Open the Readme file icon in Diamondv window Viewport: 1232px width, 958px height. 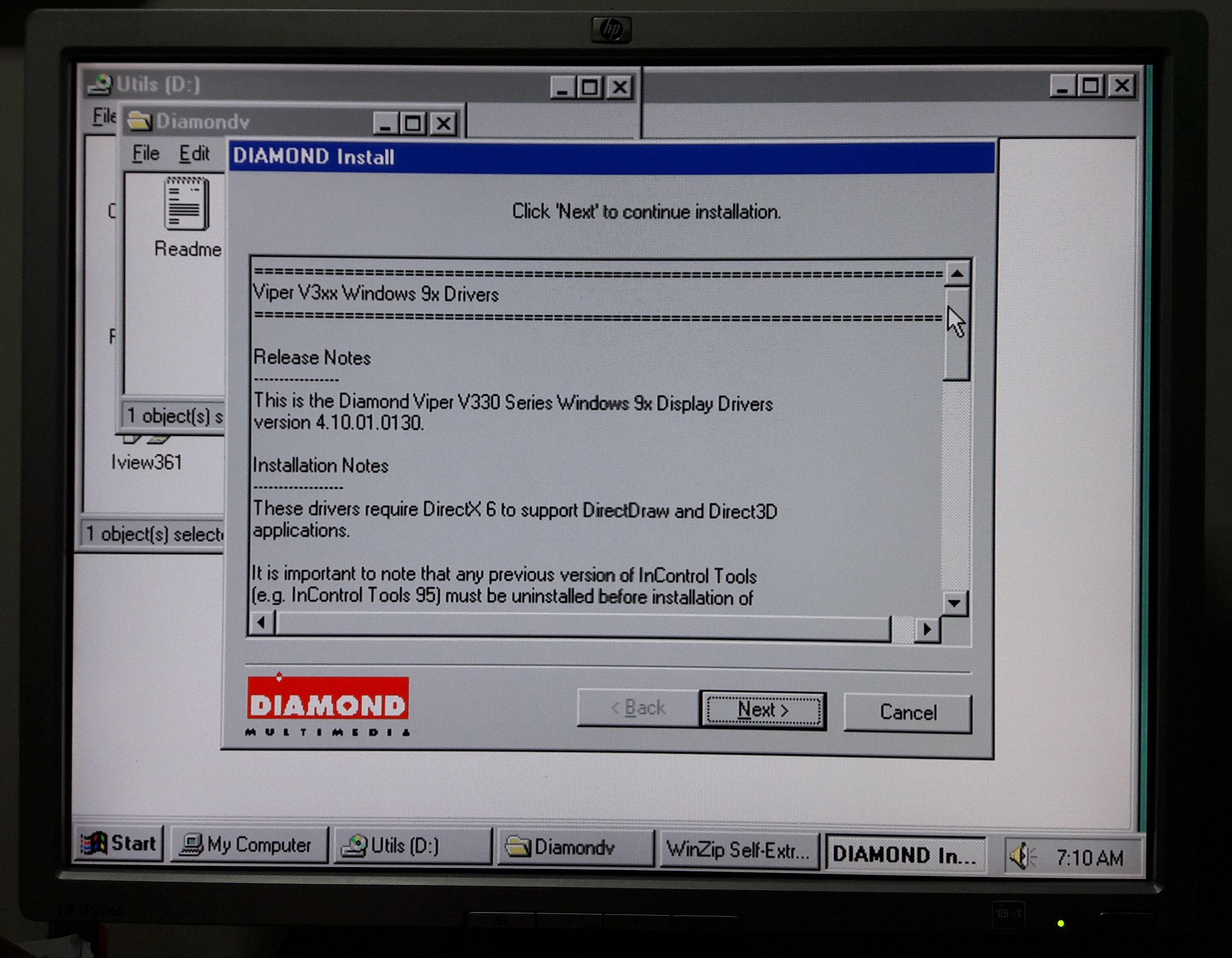click(x=187, y=217)
